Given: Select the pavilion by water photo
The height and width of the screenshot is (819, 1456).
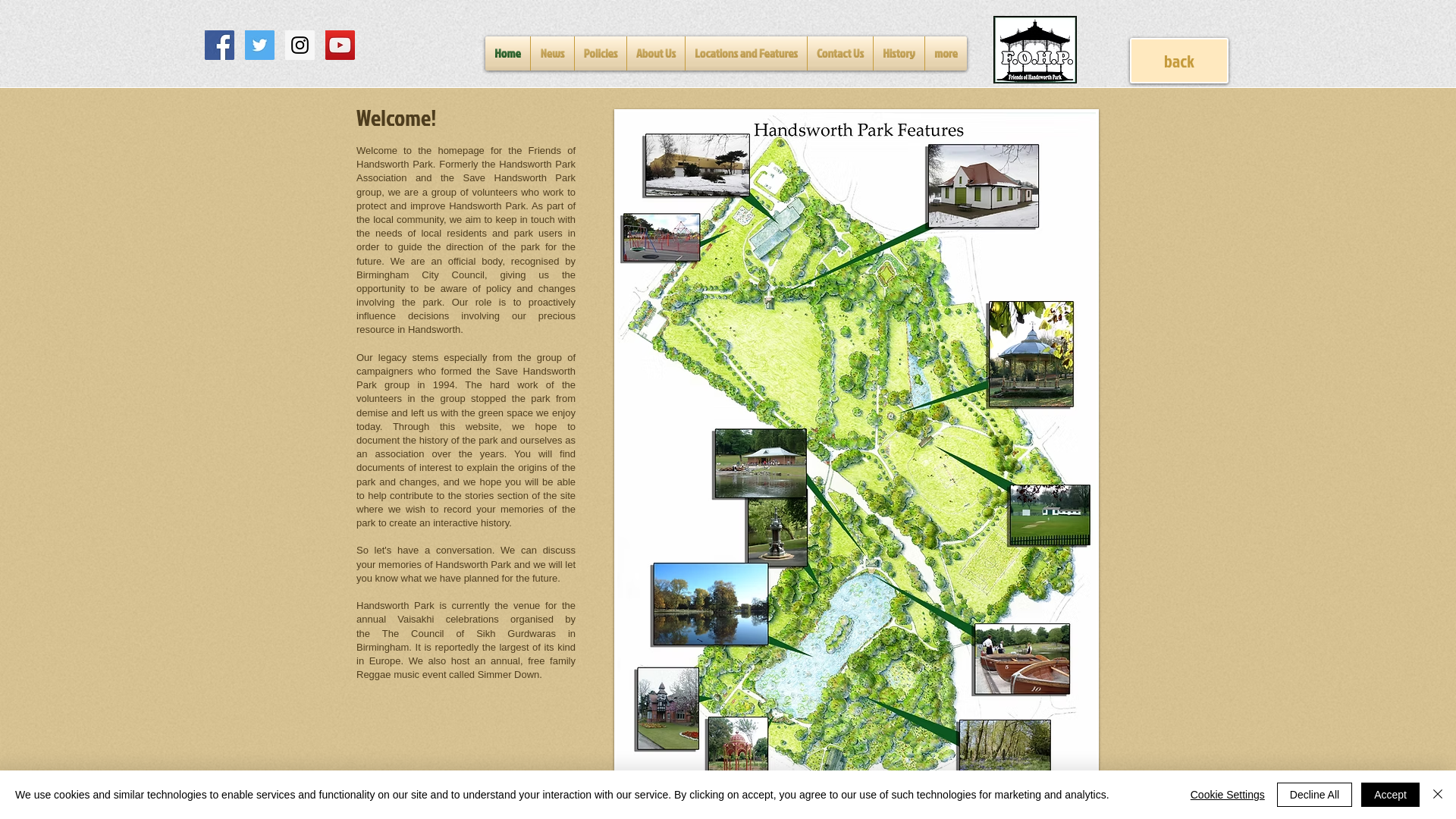Looking at the screenshot, I should tap(761, 463).
